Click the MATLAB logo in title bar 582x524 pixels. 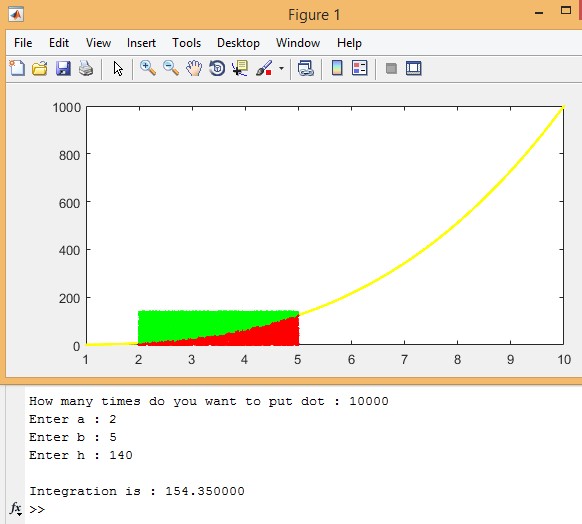(x=16, y=14)
